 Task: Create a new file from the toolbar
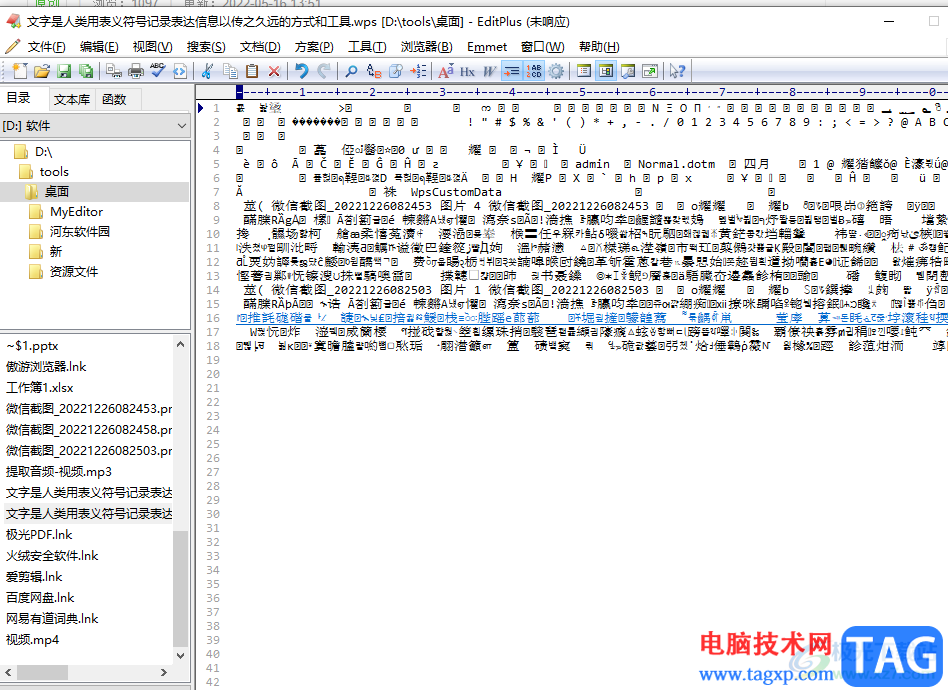[19, 71]
